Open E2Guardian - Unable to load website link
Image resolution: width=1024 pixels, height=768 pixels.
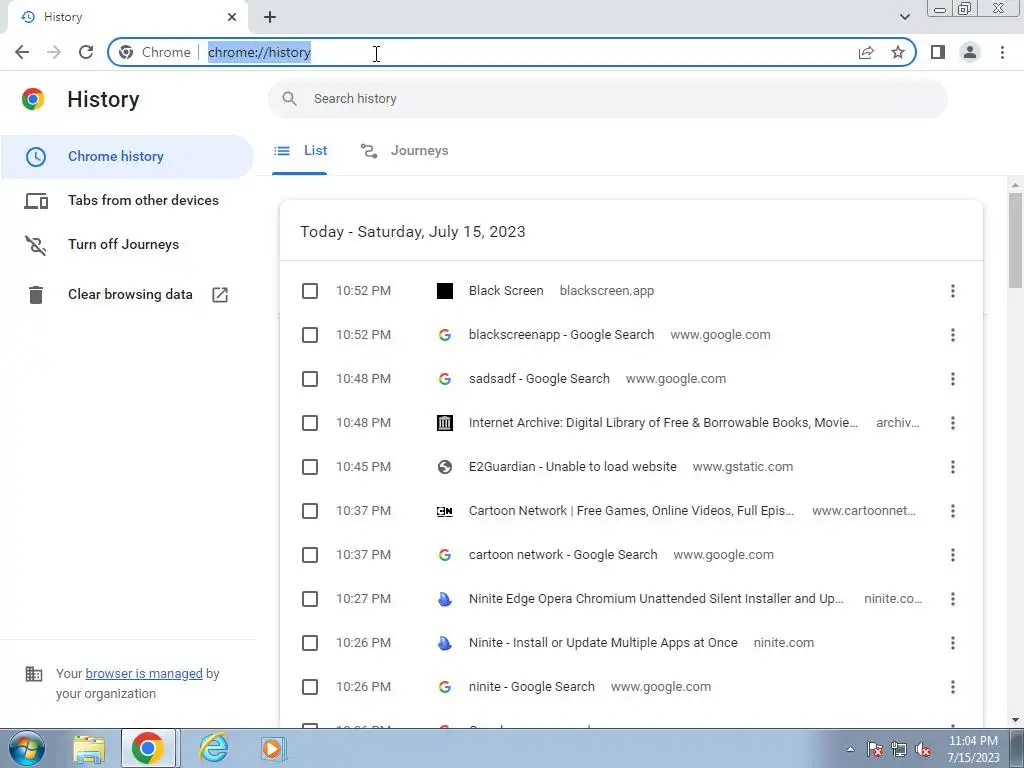(x=573, y=467)
